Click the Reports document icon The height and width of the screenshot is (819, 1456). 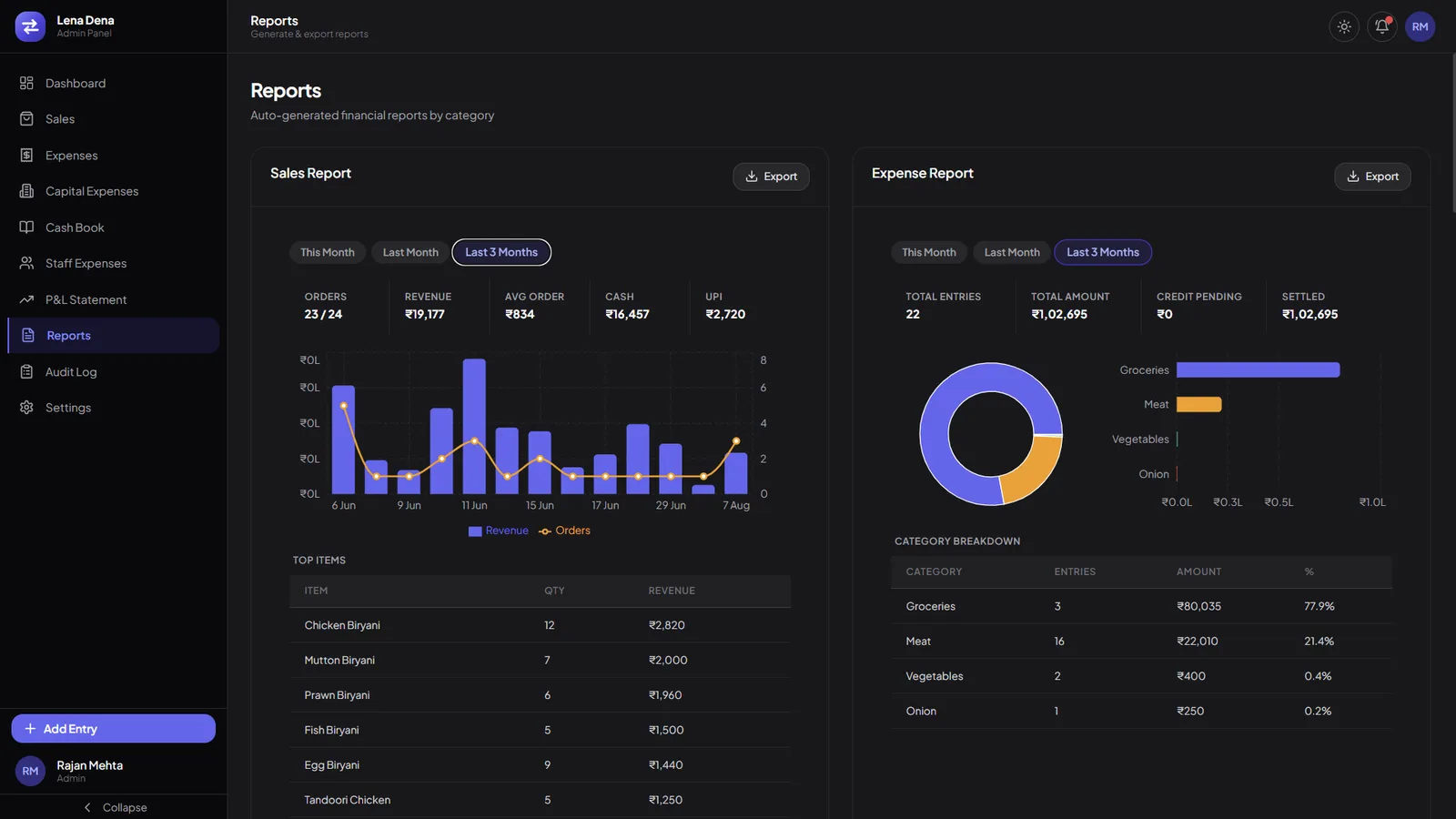(x=27, y=336)
